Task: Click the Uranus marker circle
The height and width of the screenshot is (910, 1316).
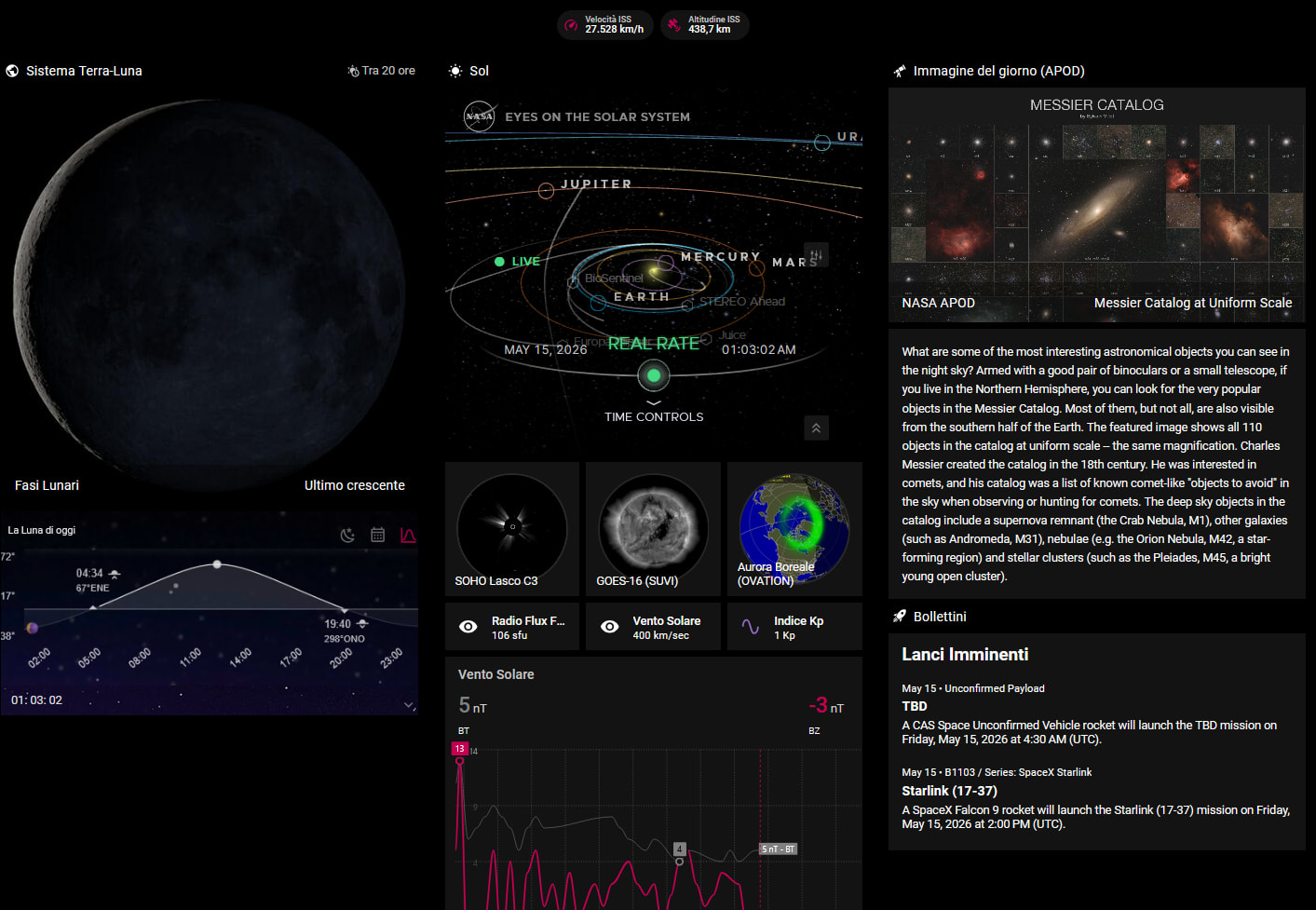Action: 822,143
